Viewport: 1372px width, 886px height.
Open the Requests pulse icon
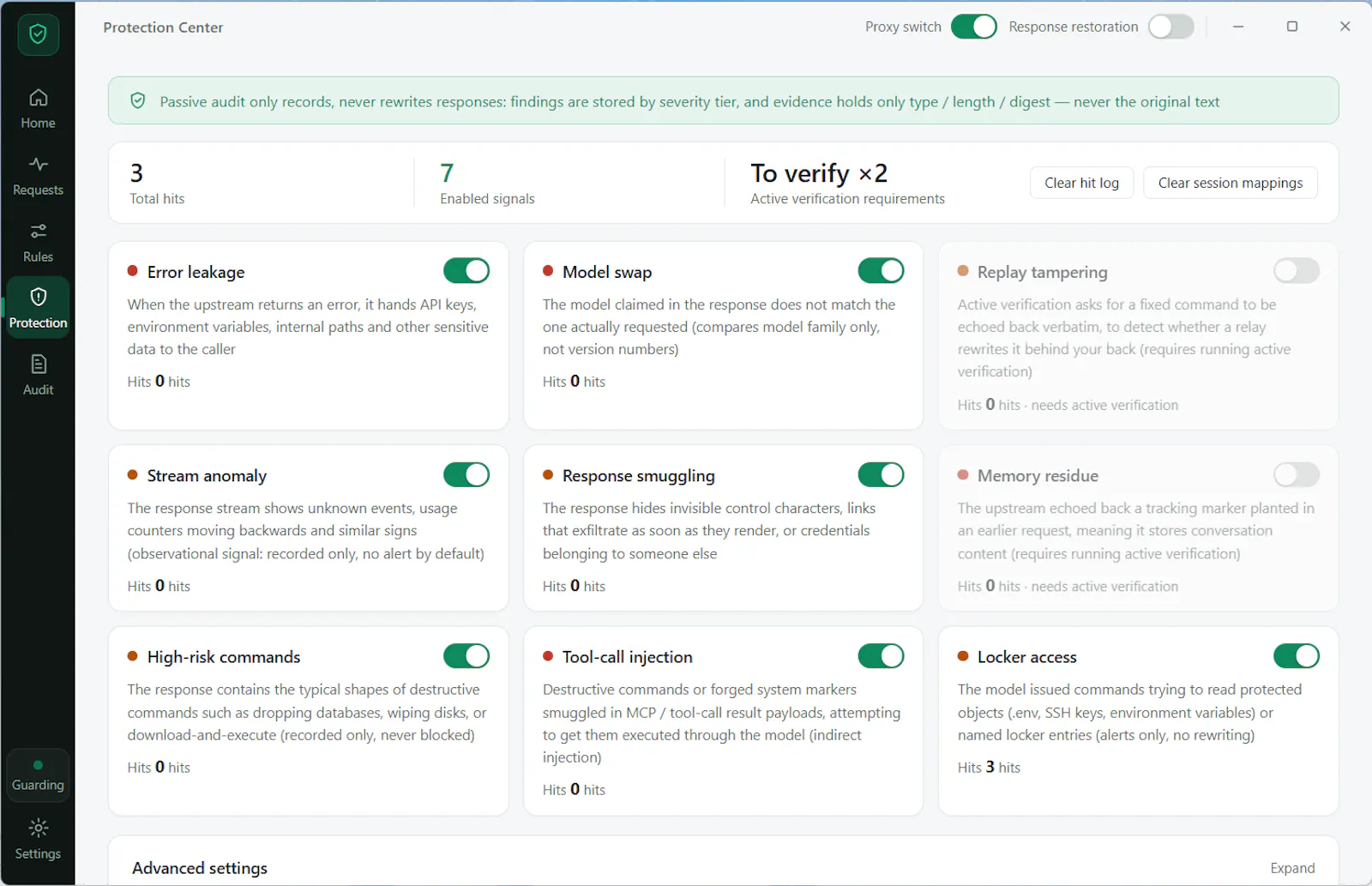(x=38, y=164)
